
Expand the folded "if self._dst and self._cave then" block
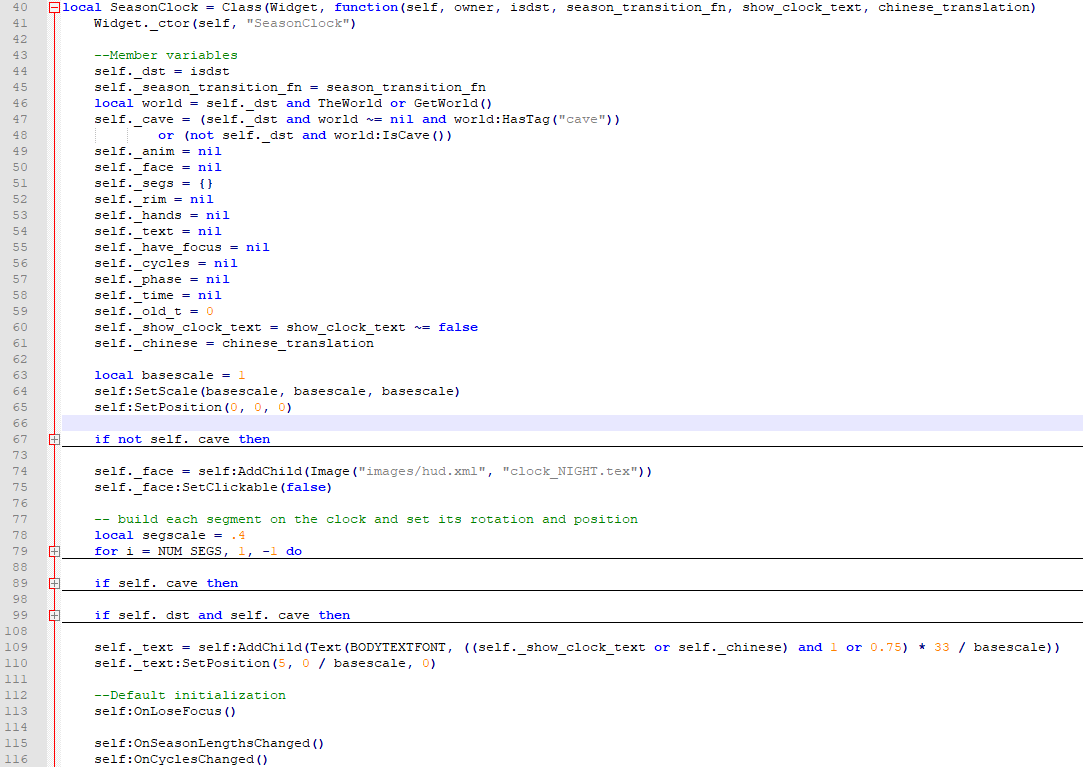tap(54, 615)
